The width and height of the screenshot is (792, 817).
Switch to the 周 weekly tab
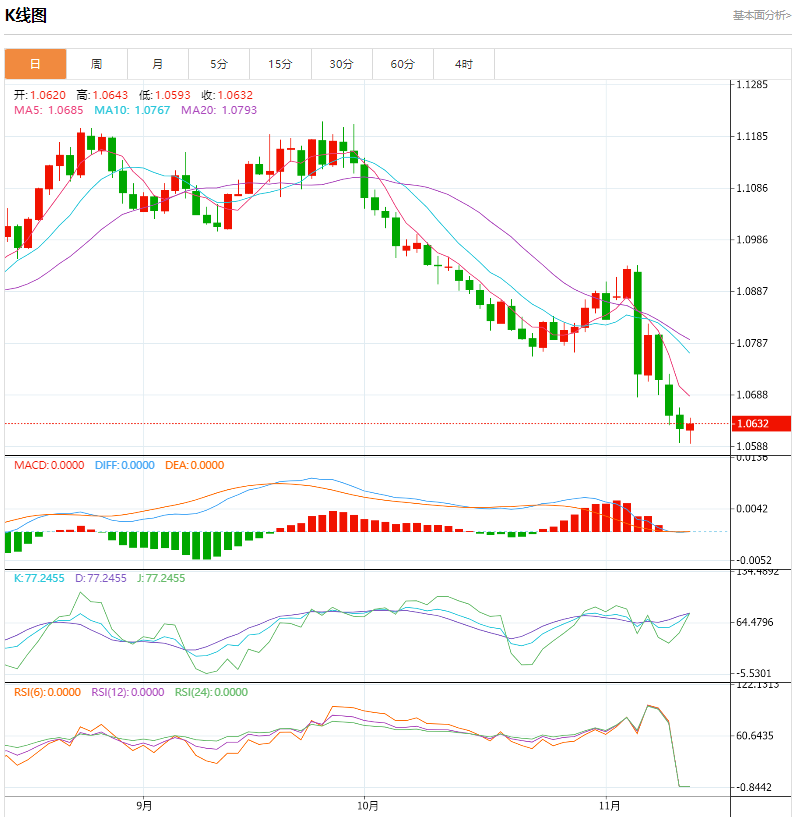[x=97, y=64]
